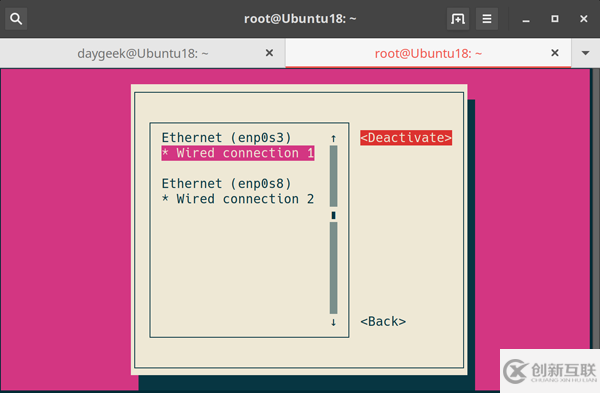Switch to the daygeek@Ubuntu18 tab
Image resolution: width=600 pixels, height=393 pixels.
[143, 53]
